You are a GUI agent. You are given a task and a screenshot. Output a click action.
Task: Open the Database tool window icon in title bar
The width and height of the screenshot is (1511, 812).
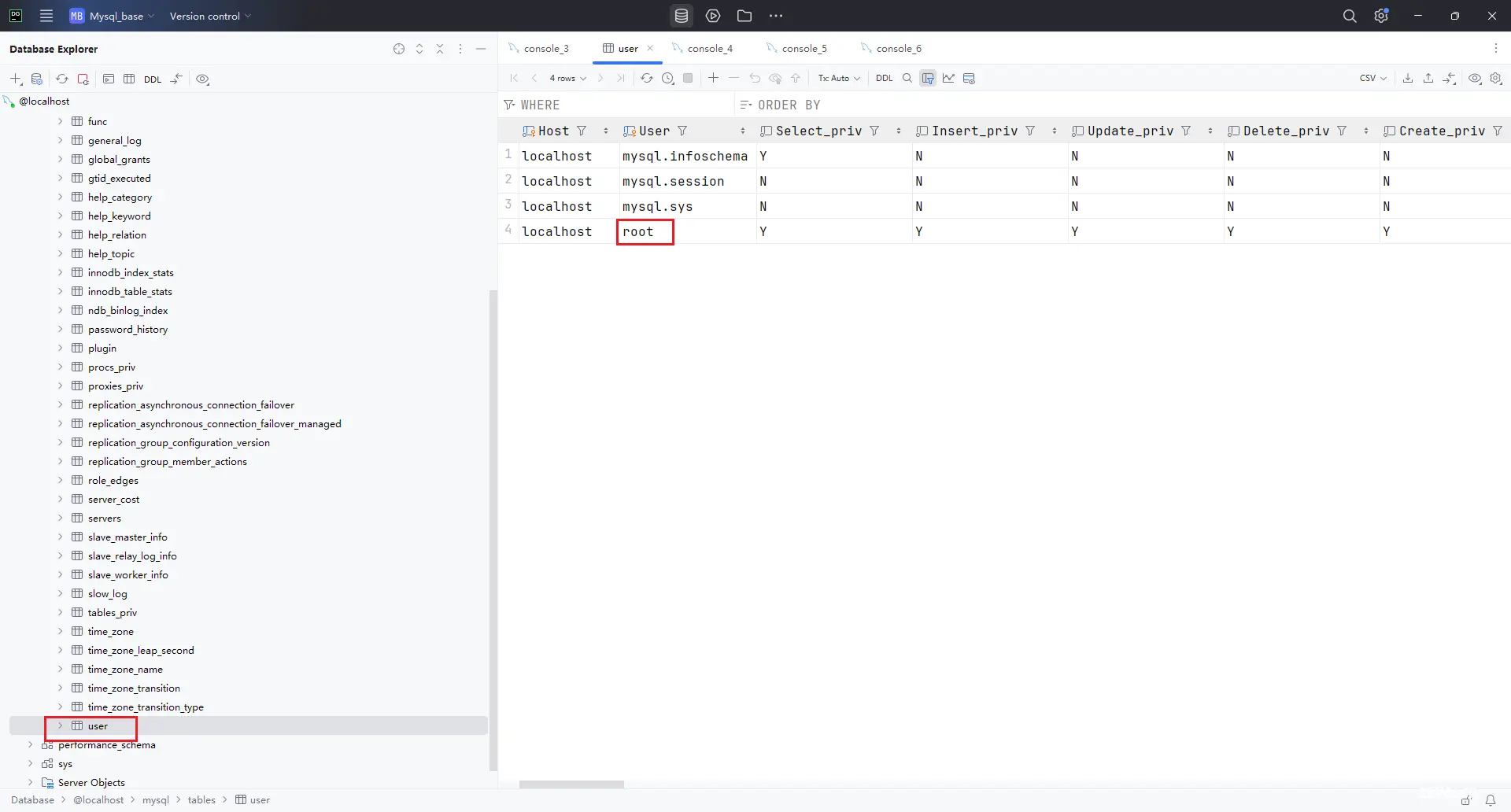click(682, 16)
